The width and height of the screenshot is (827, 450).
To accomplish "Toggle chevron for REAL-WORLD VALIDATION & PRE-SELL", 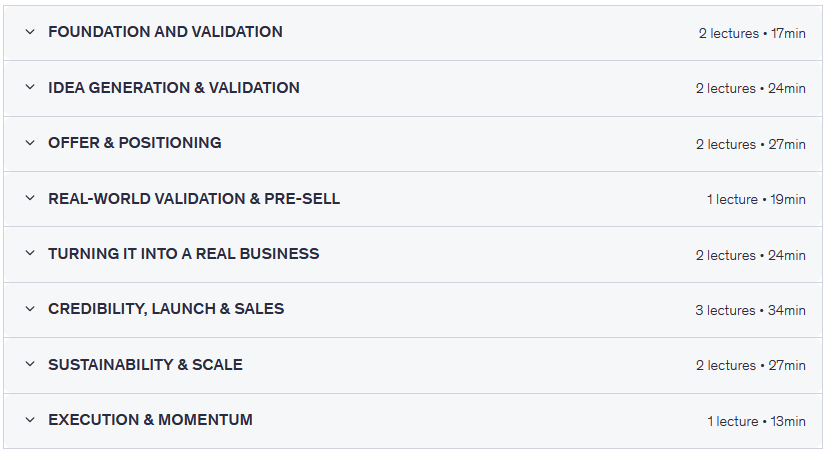I will [x=30, y=199].
